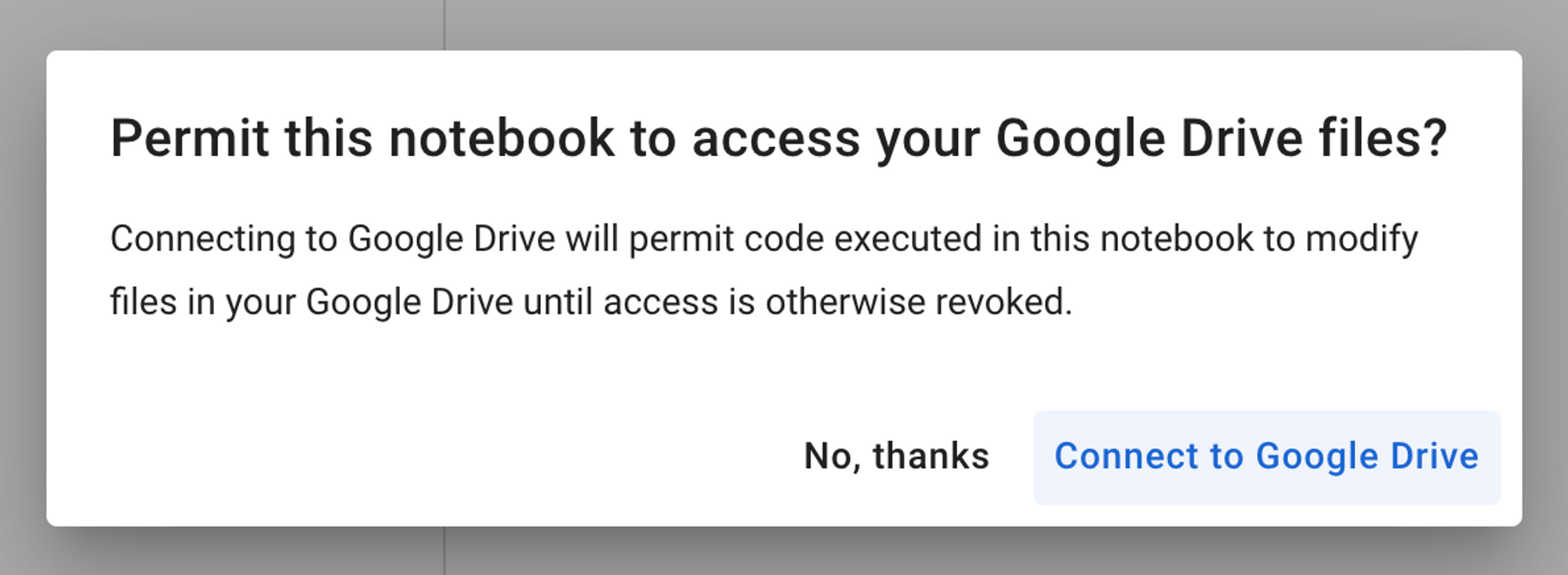Viewport: 1568px width, 575px height.
Task: Click the word "notebook" in the heading
Action: (x=502, y=139)
